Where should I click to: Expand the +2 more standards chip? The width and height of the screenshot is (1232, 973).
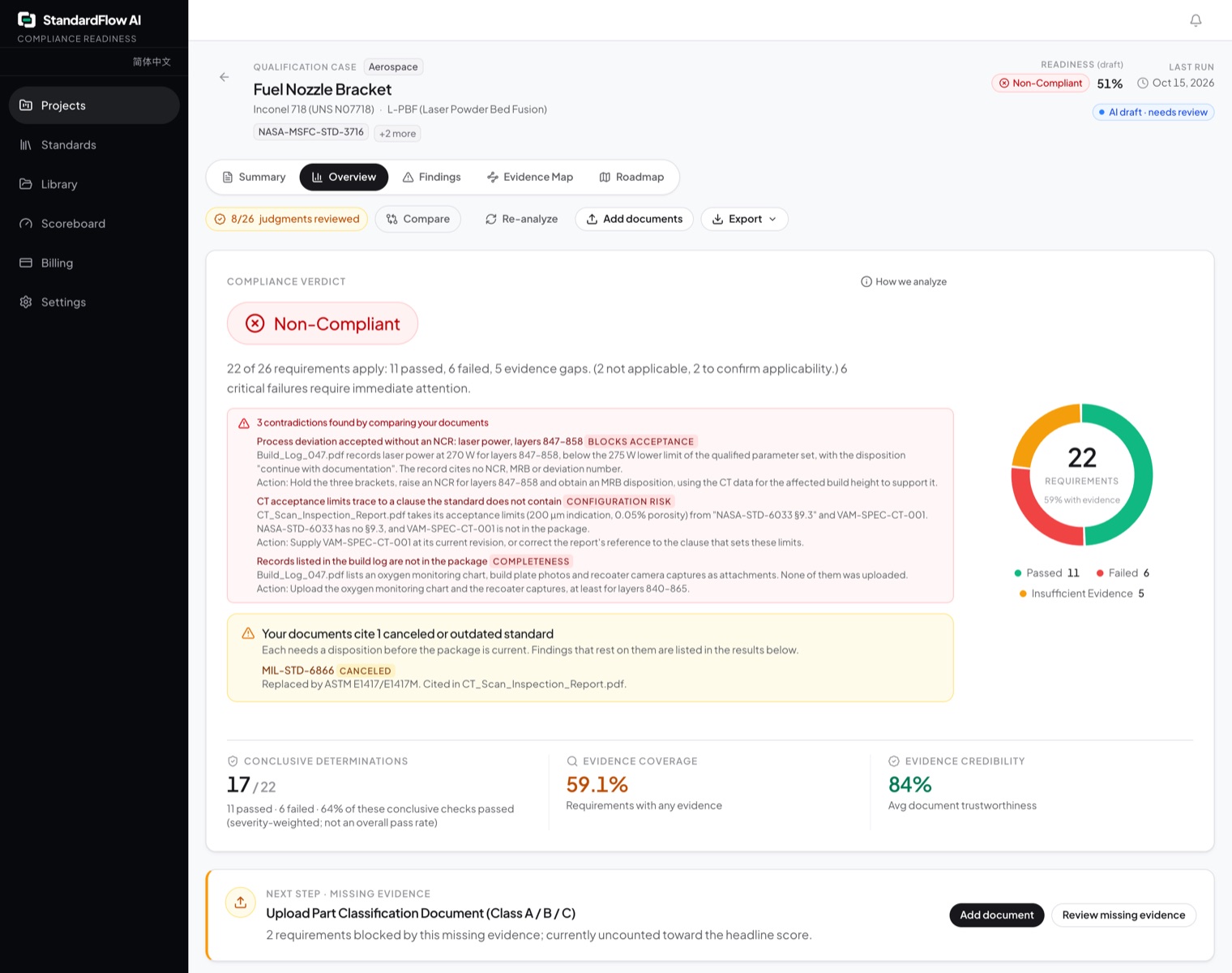[x=397, y=134]
